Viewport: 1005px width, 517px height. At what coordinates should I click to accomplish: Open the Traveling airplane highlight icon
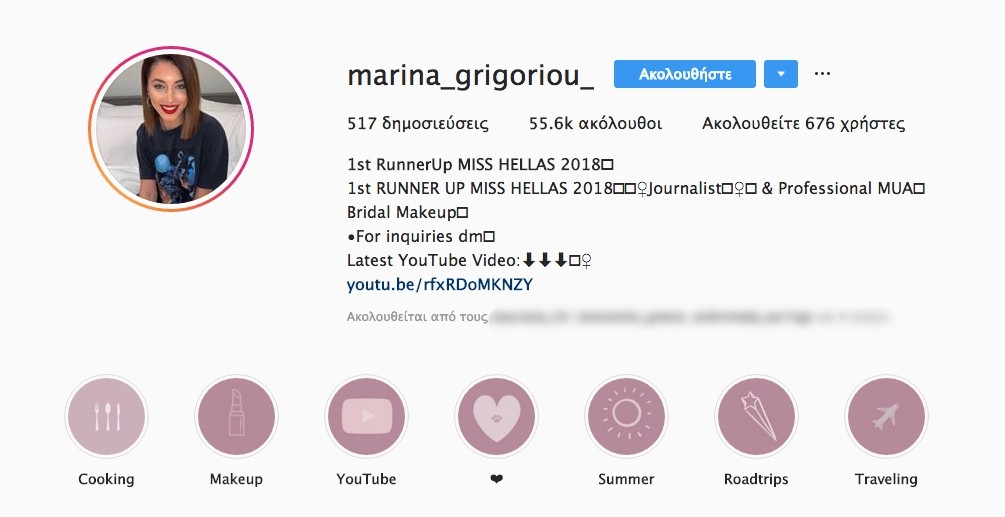tap(886, 416)
